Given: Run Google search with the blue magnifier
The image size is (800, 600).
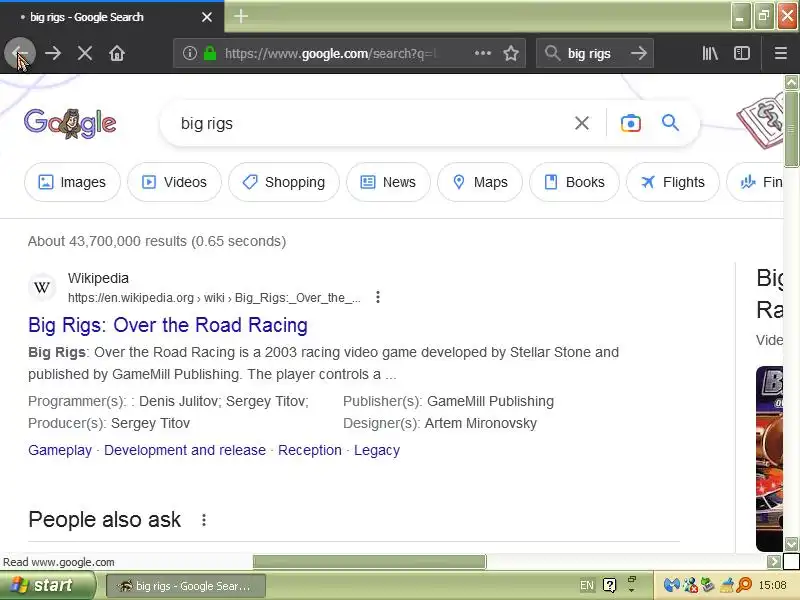Looking at the screenshot, I should (670, 123).
